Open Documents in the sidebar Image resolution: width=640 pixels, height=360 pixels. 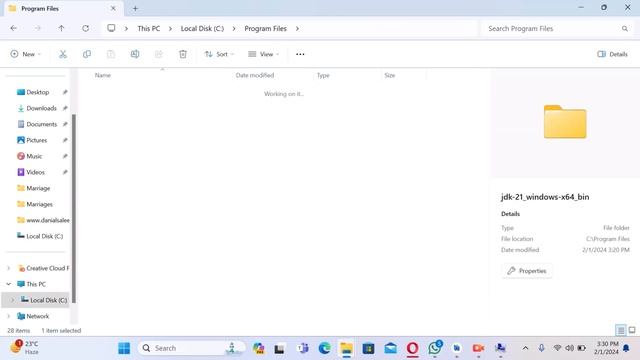click(42, 124)
